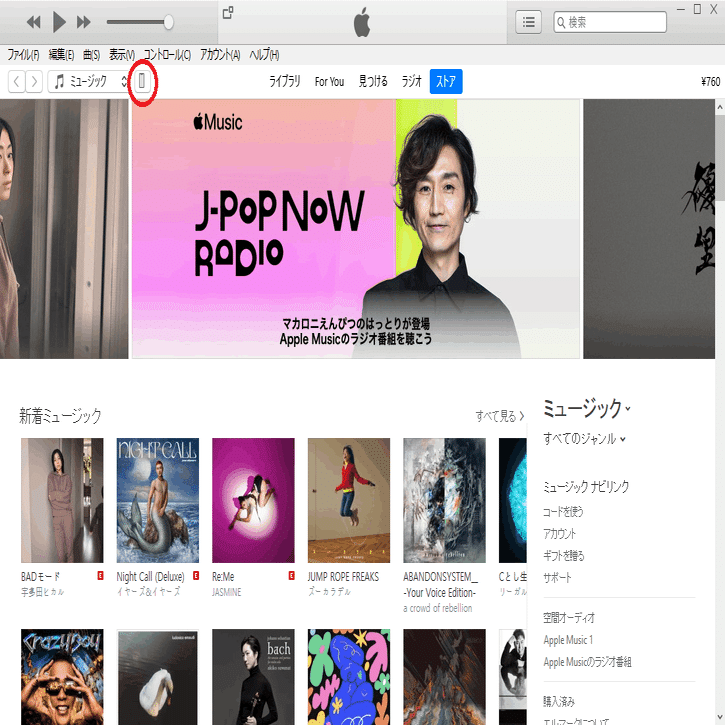Open the ABANDONSYSTEM_ album cover
725x725 pixels.
(444, 500)
